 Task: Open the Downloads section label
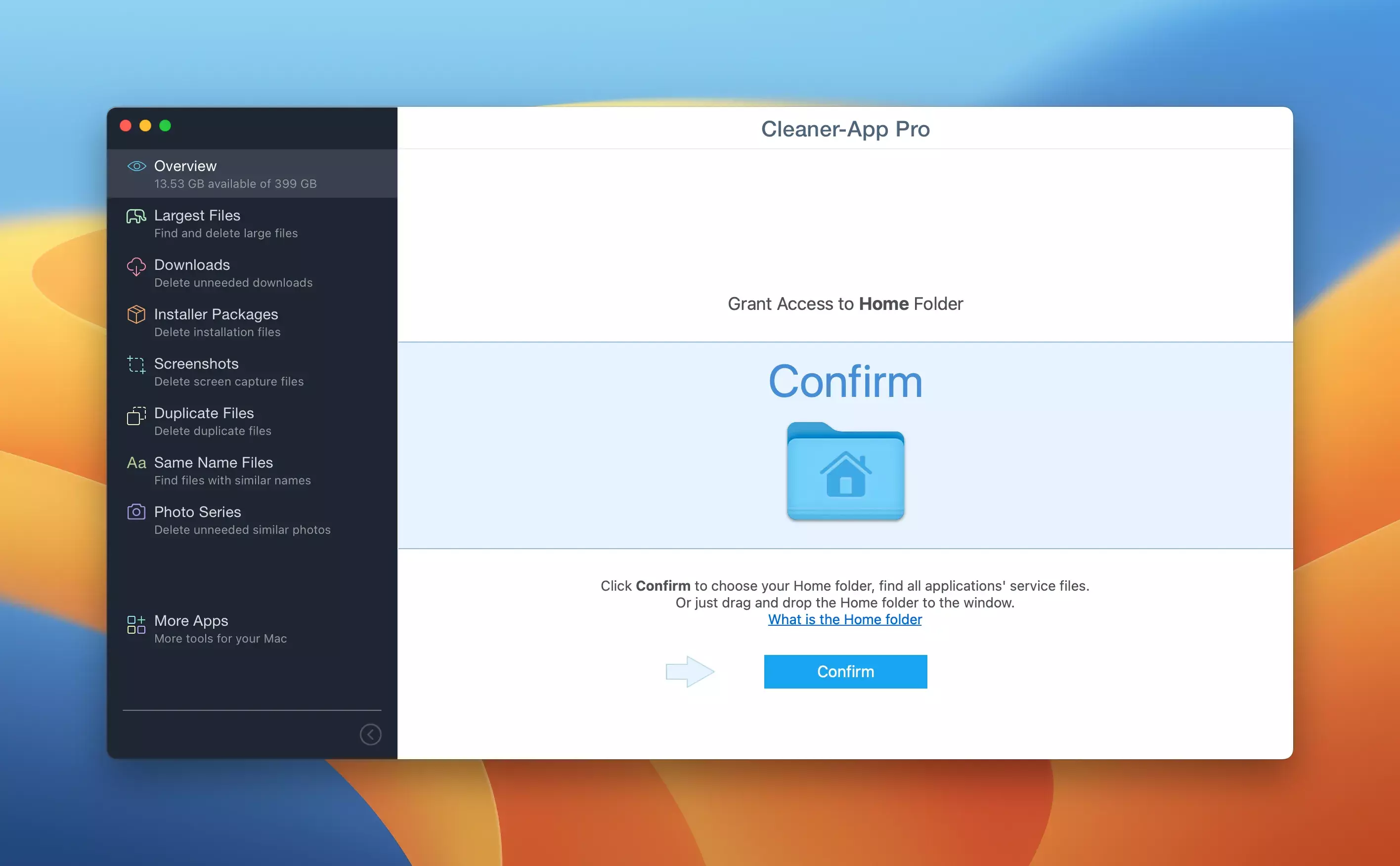click(192, 265)
